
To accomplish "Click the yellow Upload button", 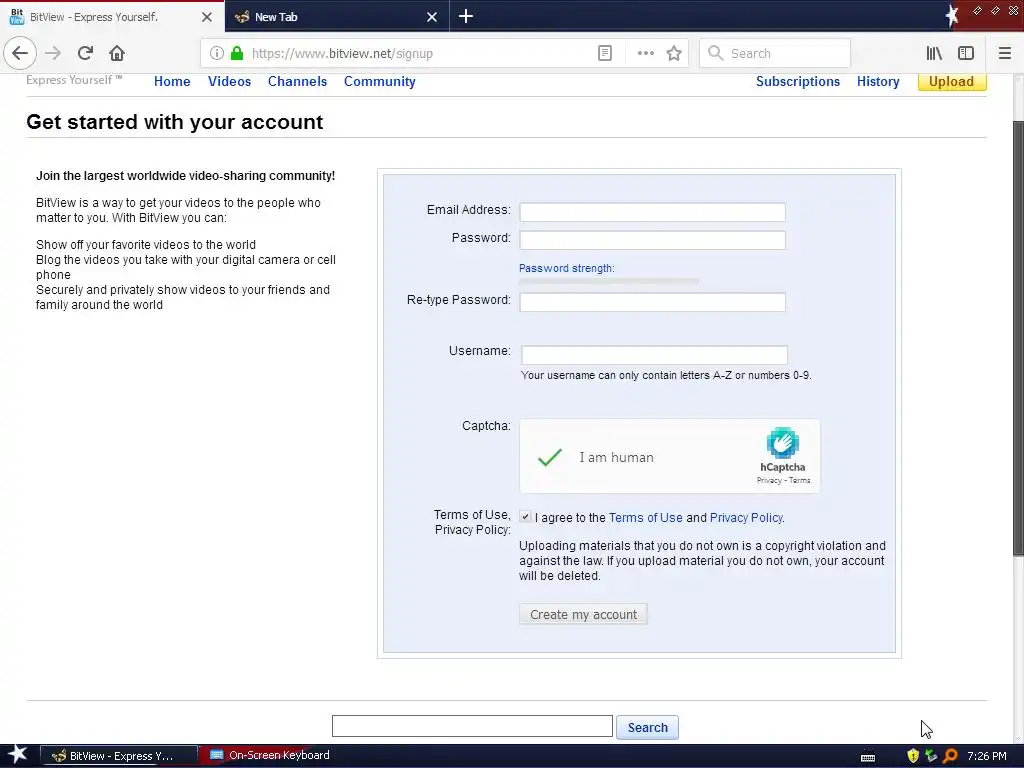I will [952, 82].
